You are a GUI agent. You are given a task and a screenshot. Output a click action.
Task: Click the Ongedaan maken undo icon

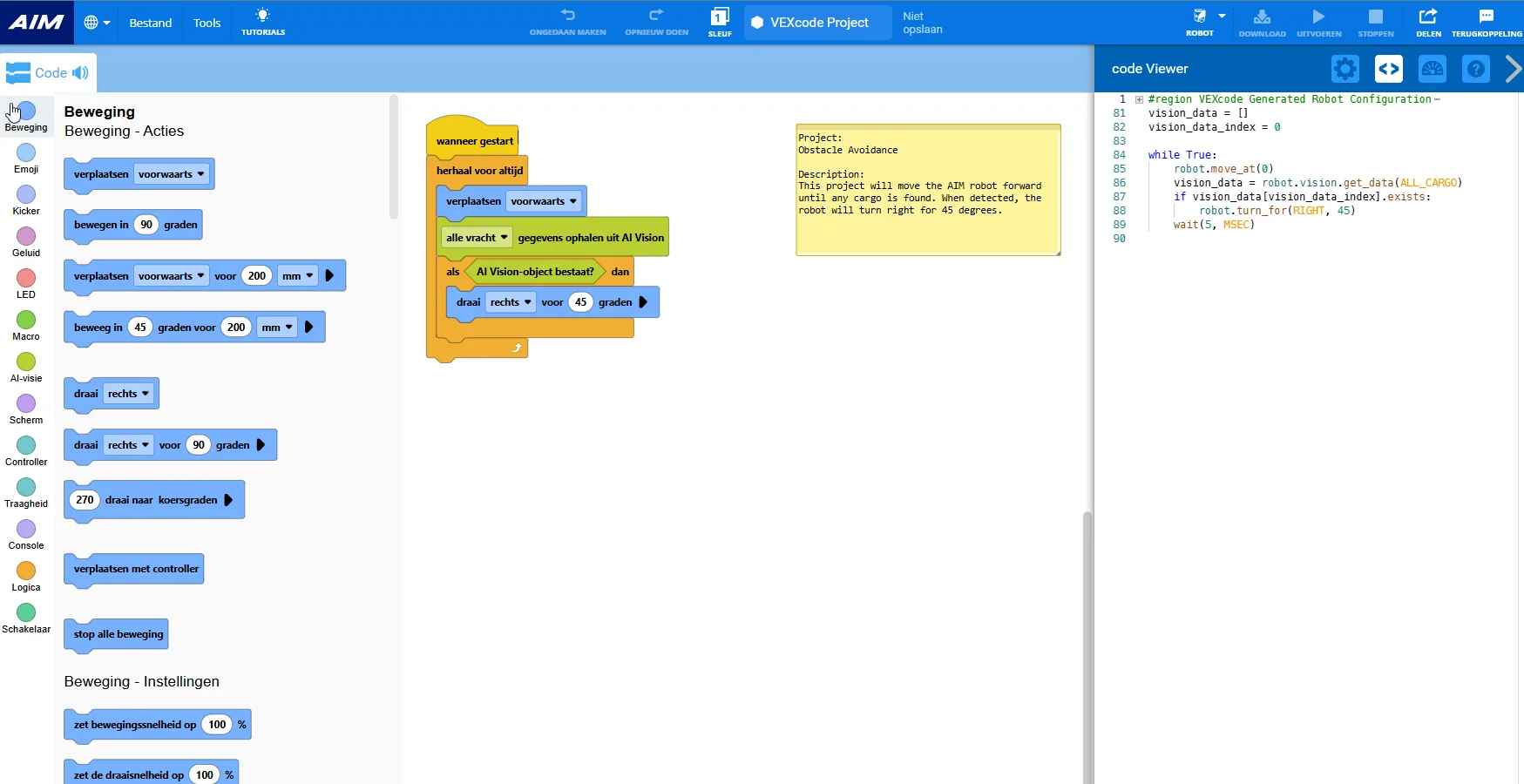point(568,22)
